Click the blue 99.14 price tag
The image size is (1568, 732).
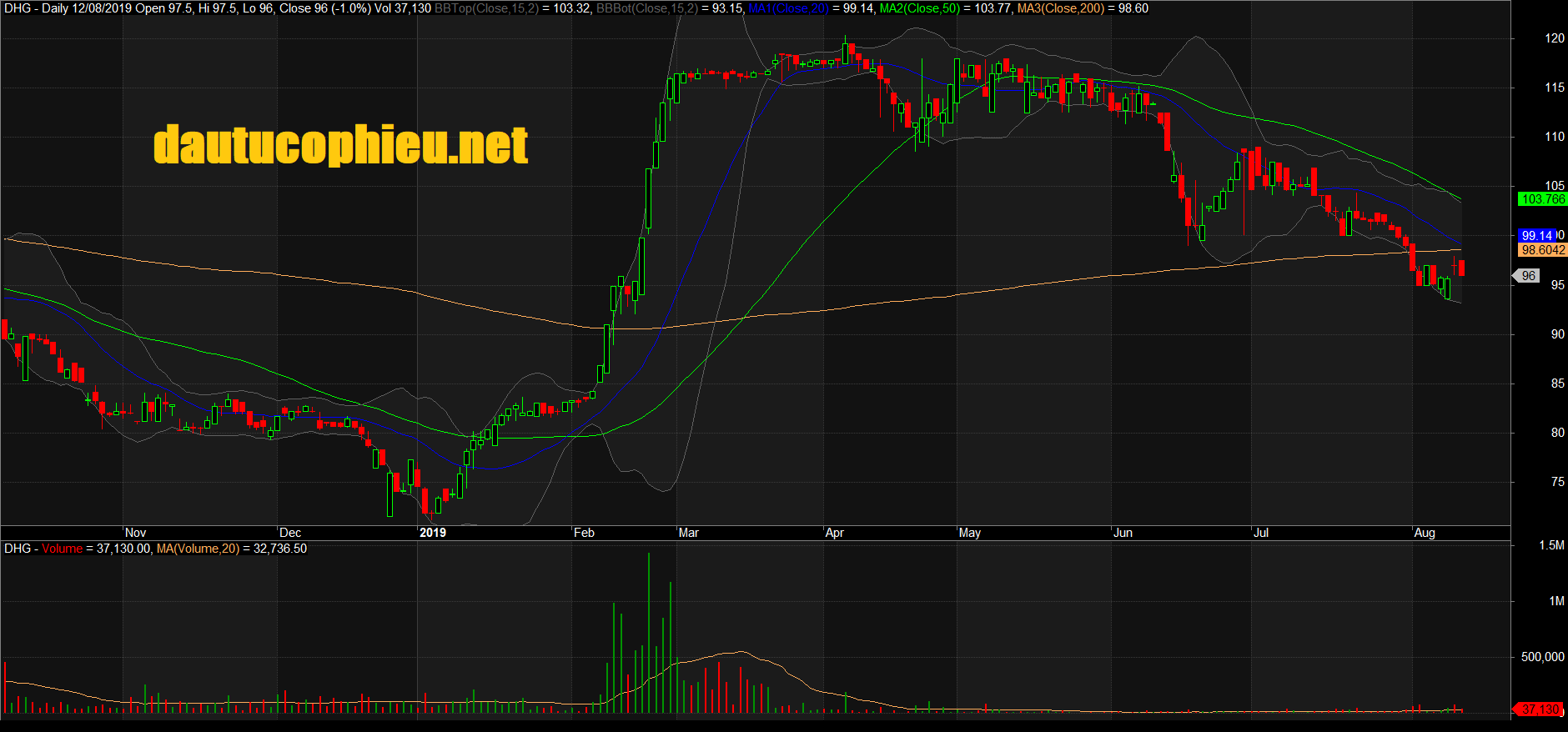coord(1536,236)
